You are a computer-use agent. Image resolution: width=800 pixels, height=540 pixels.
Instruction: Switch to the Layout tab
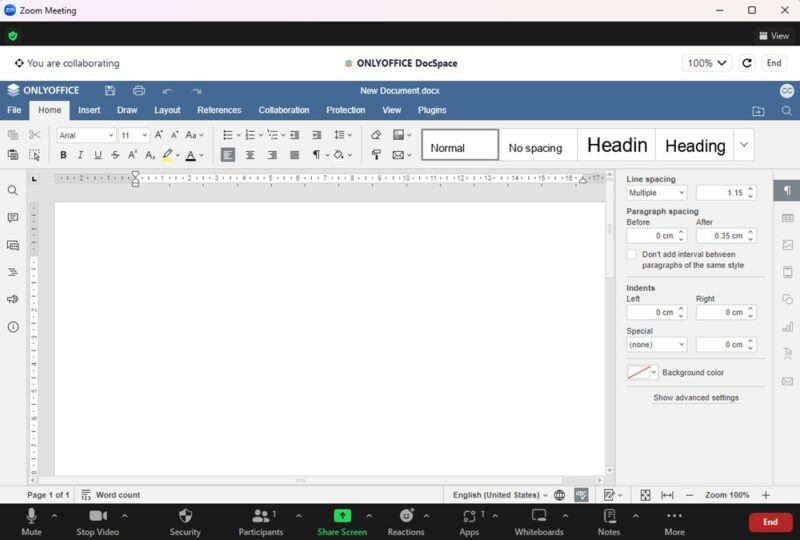point(167,110)
